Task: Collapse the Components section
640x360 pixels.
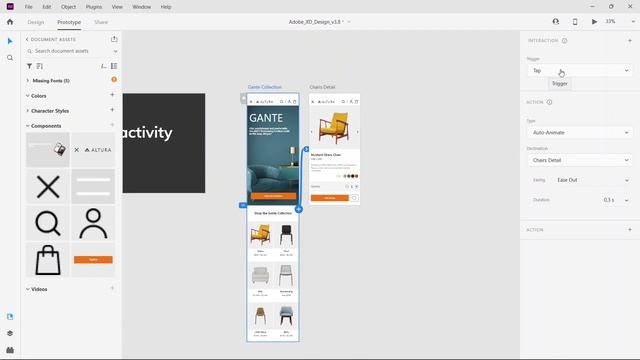Action: 28,126
